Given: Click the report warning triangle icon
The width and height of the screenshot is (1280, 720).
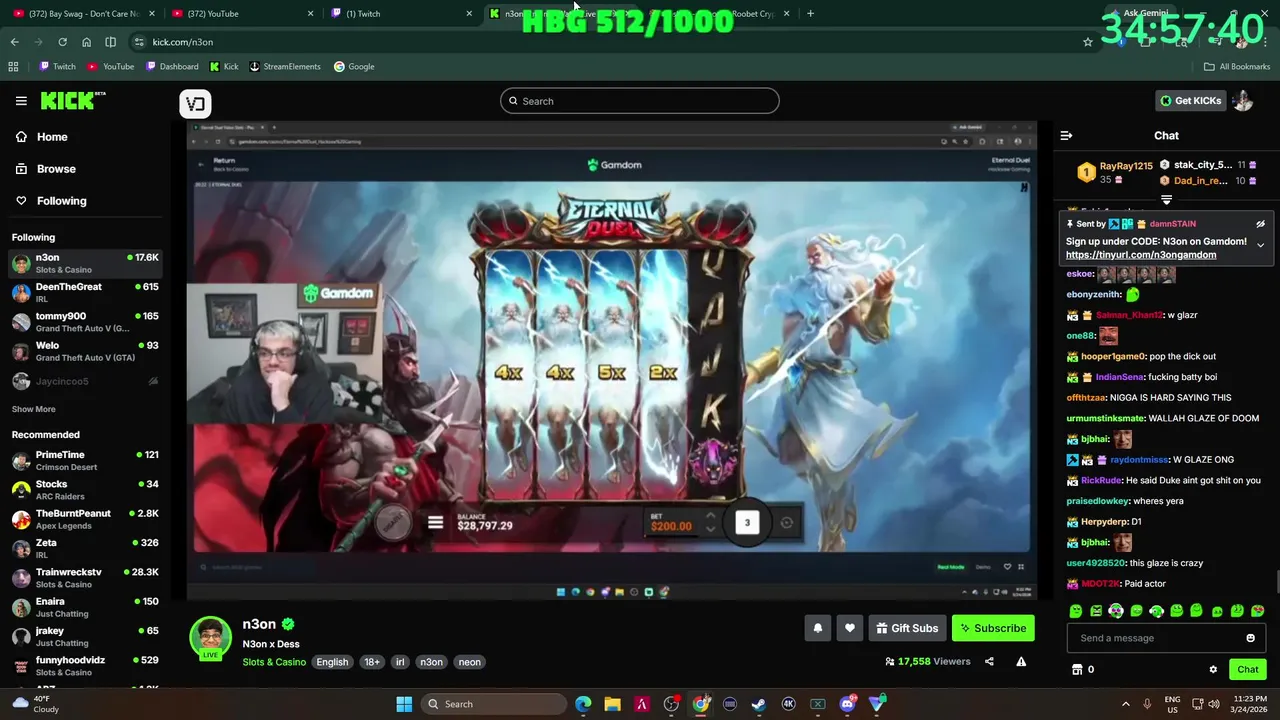Looking at the screenshot, I should click(1021, 661).
